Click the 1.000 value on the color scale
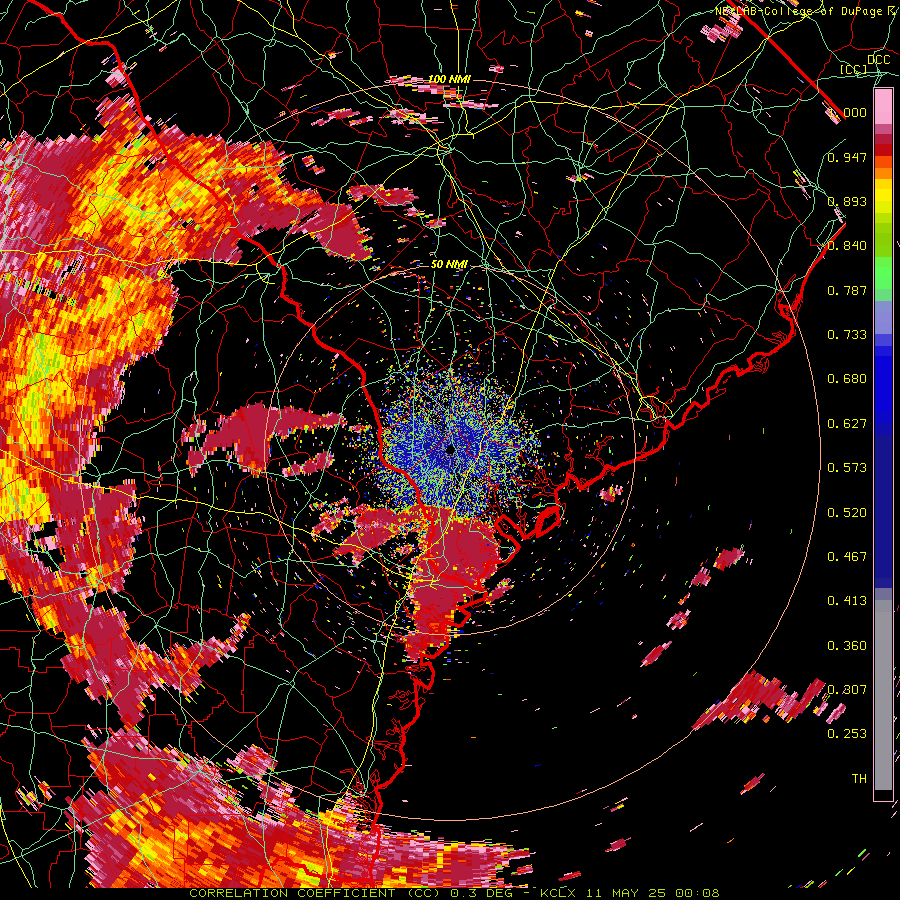Viewport: 900px width, 900px height. pyautogui.click(x=847, y=112)
